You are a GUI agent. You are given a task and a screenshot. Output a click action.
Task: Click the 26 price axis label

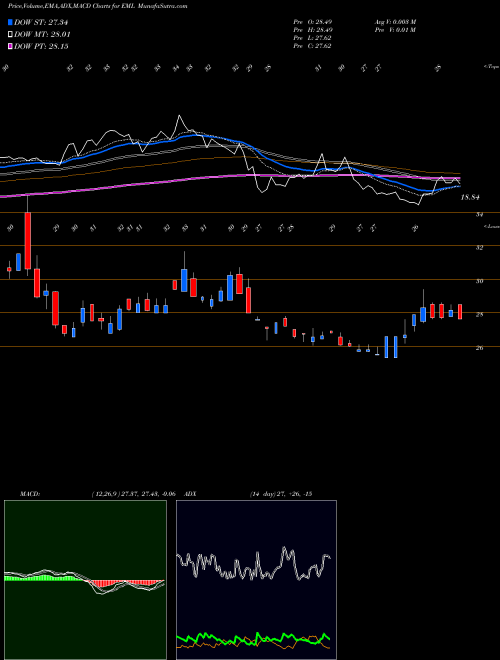[479, 348]
